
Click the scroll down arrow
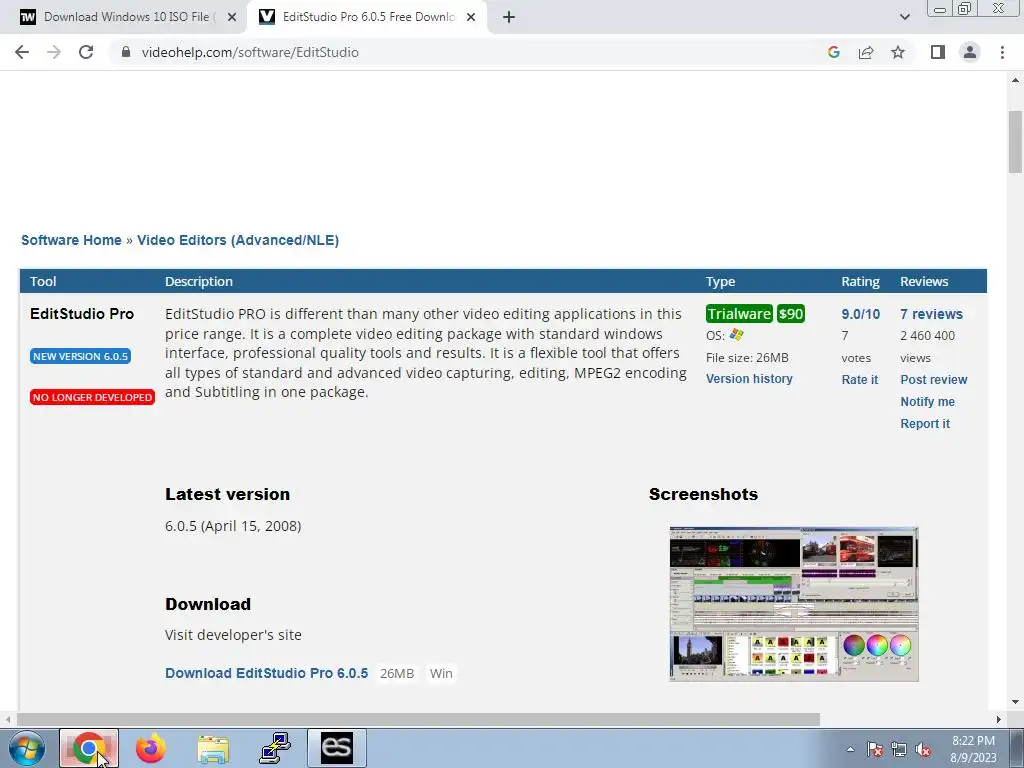[x=1015, y=703]
